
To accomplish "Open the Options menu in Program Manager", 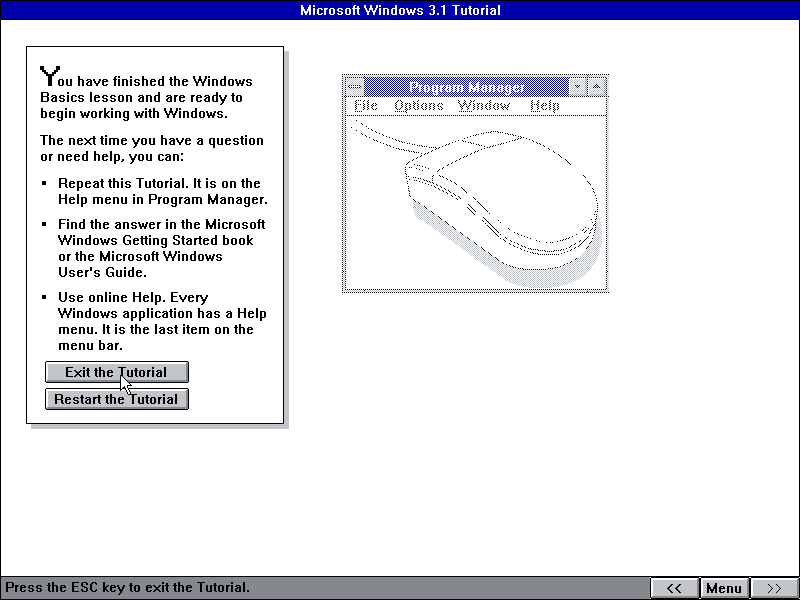I will pos(419,106).
